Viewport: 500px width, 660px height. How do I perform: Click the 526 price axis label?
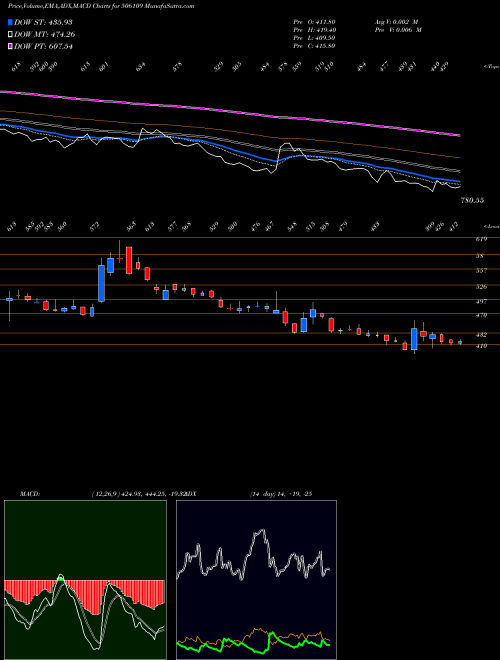click(x=482, y=287)
